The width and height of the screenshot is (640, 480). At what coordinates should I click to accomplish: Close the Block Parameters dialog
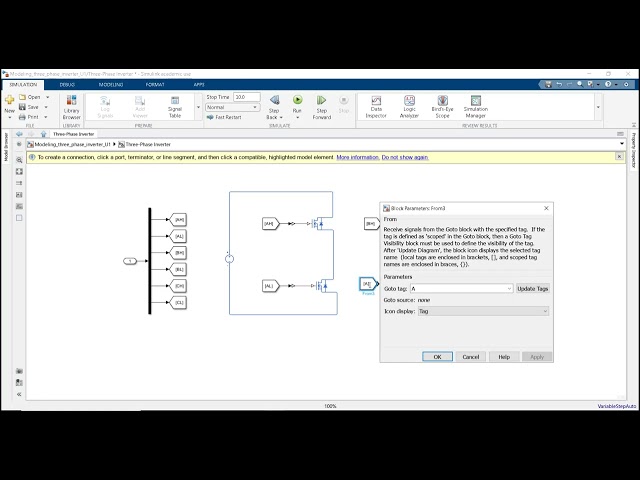[546, 208]
